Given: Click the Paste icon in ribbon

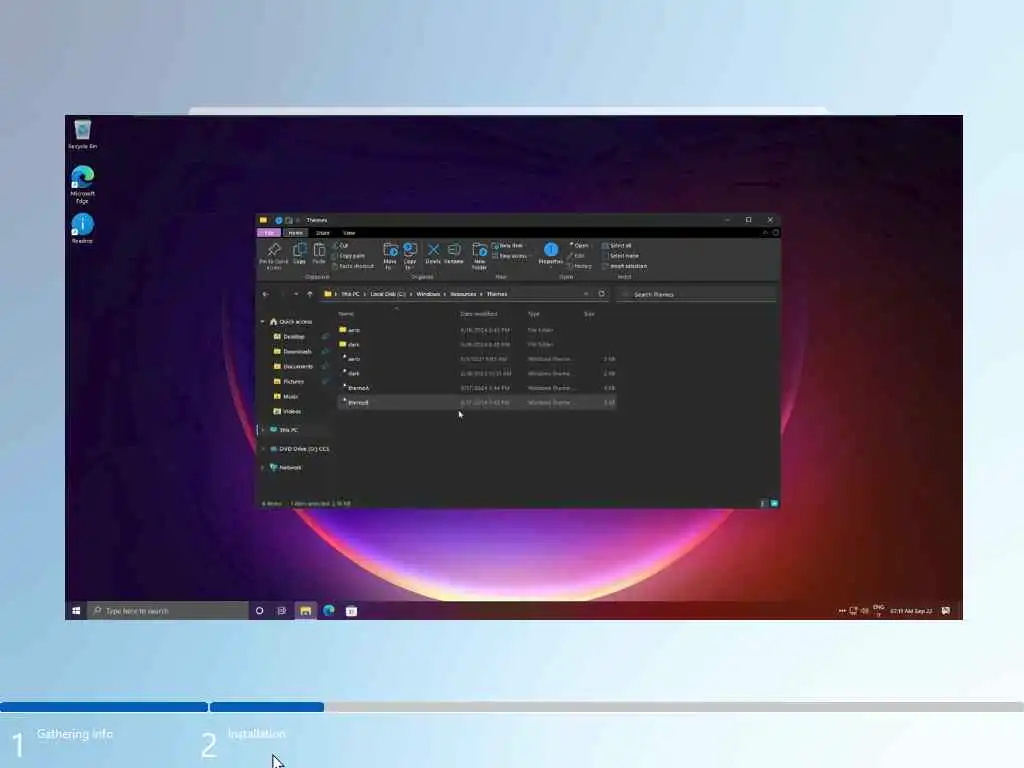Looking at the screenshot, I should coord(319,253).
